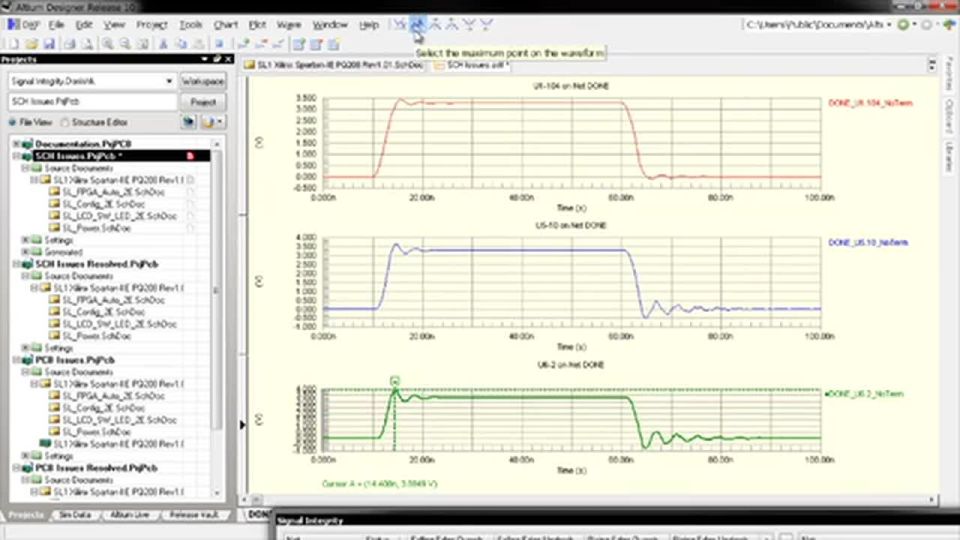
Task: Select SL_LCD_SW_LED_2E.SchDoc under PCB Issues.PrjPcb
Action: (x=119, y=420)
